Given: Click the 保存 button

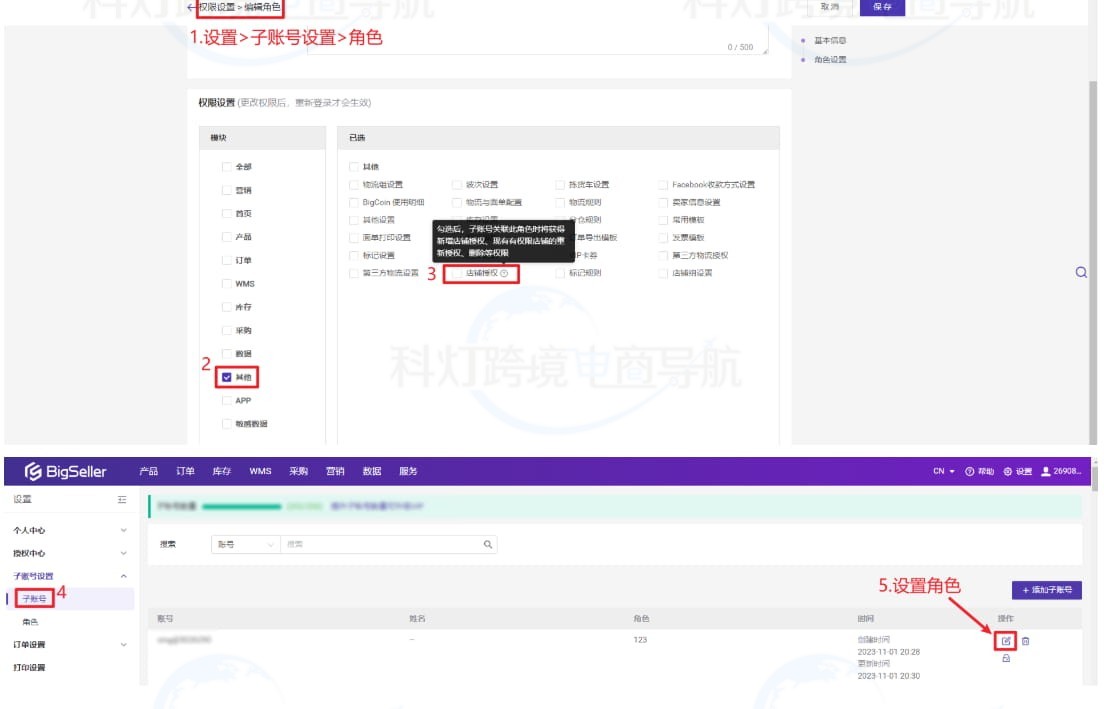Looking at the screenshot, I should pos(882,7).
